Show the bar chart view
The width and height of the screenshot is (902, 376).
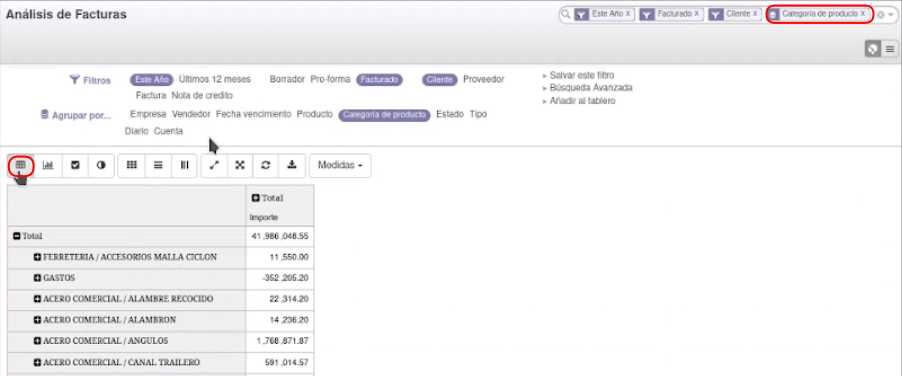pos(48,165)
